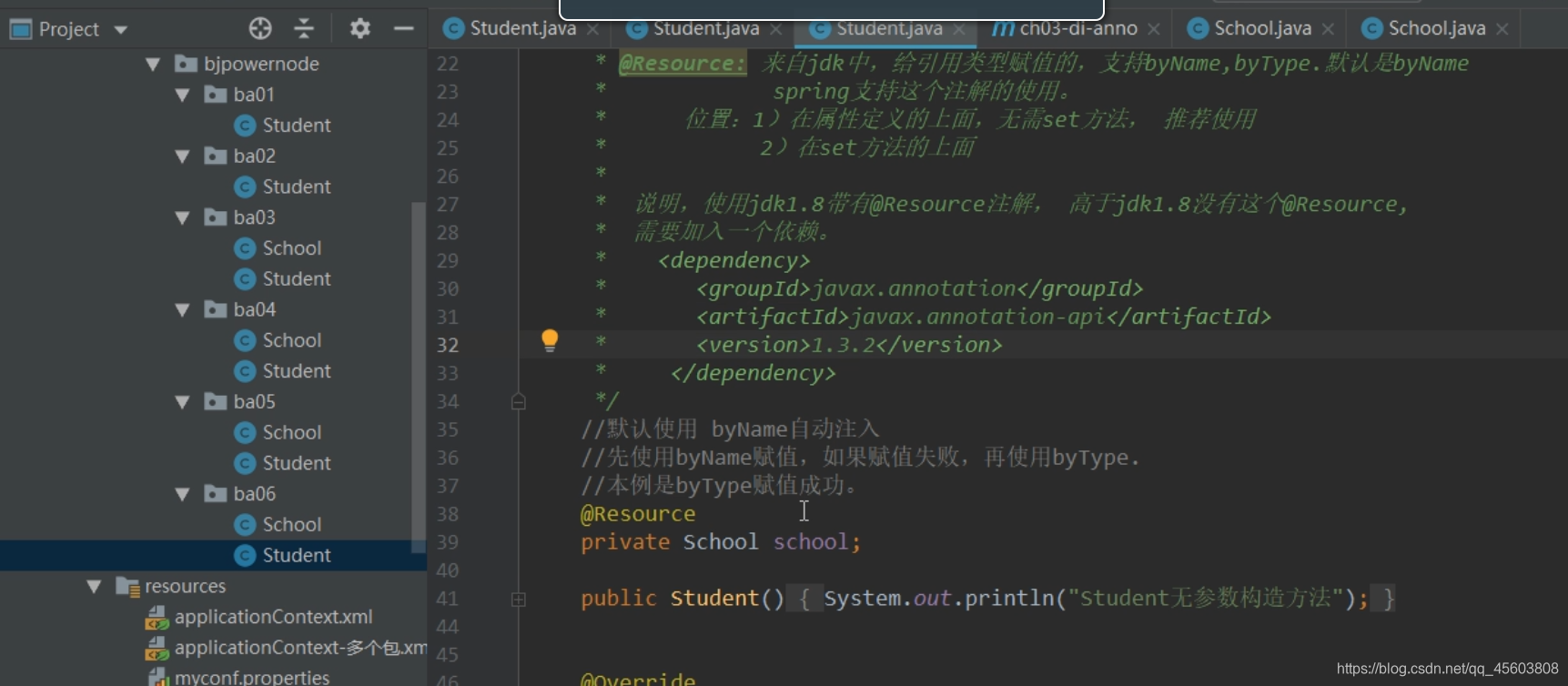
Task: Click line number 32 in gutter
Action: pyautogui.click(x=447, y=346)
